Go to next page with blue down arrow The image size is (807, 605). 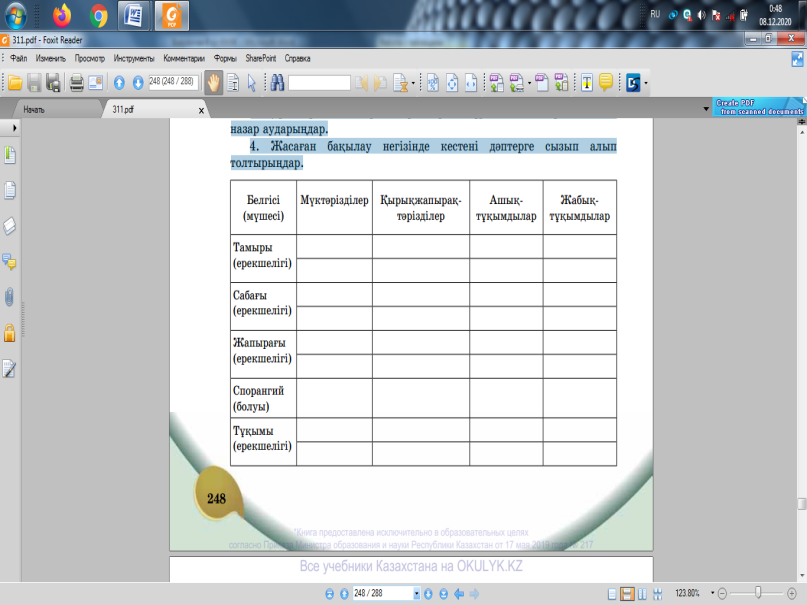136,83
